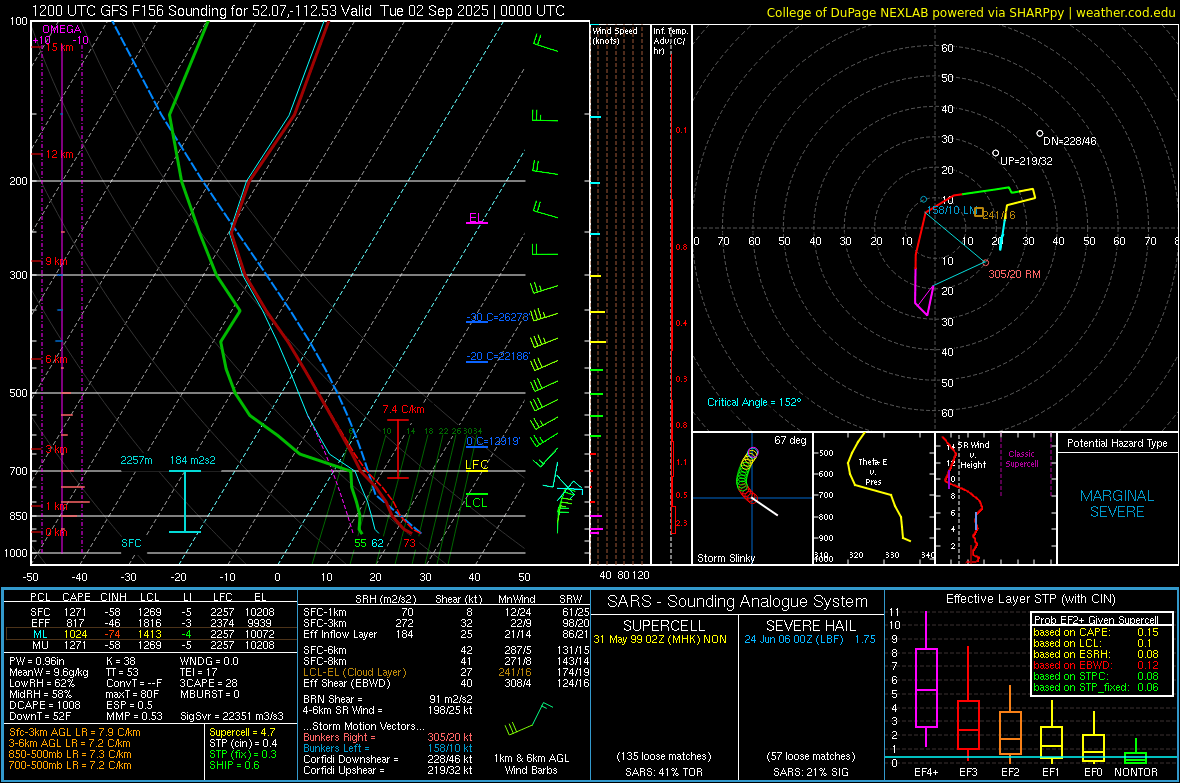Select the '3 km' height marker
Image resolution: width=1180 pixels, height=783 pixels.
pos(56,449)
